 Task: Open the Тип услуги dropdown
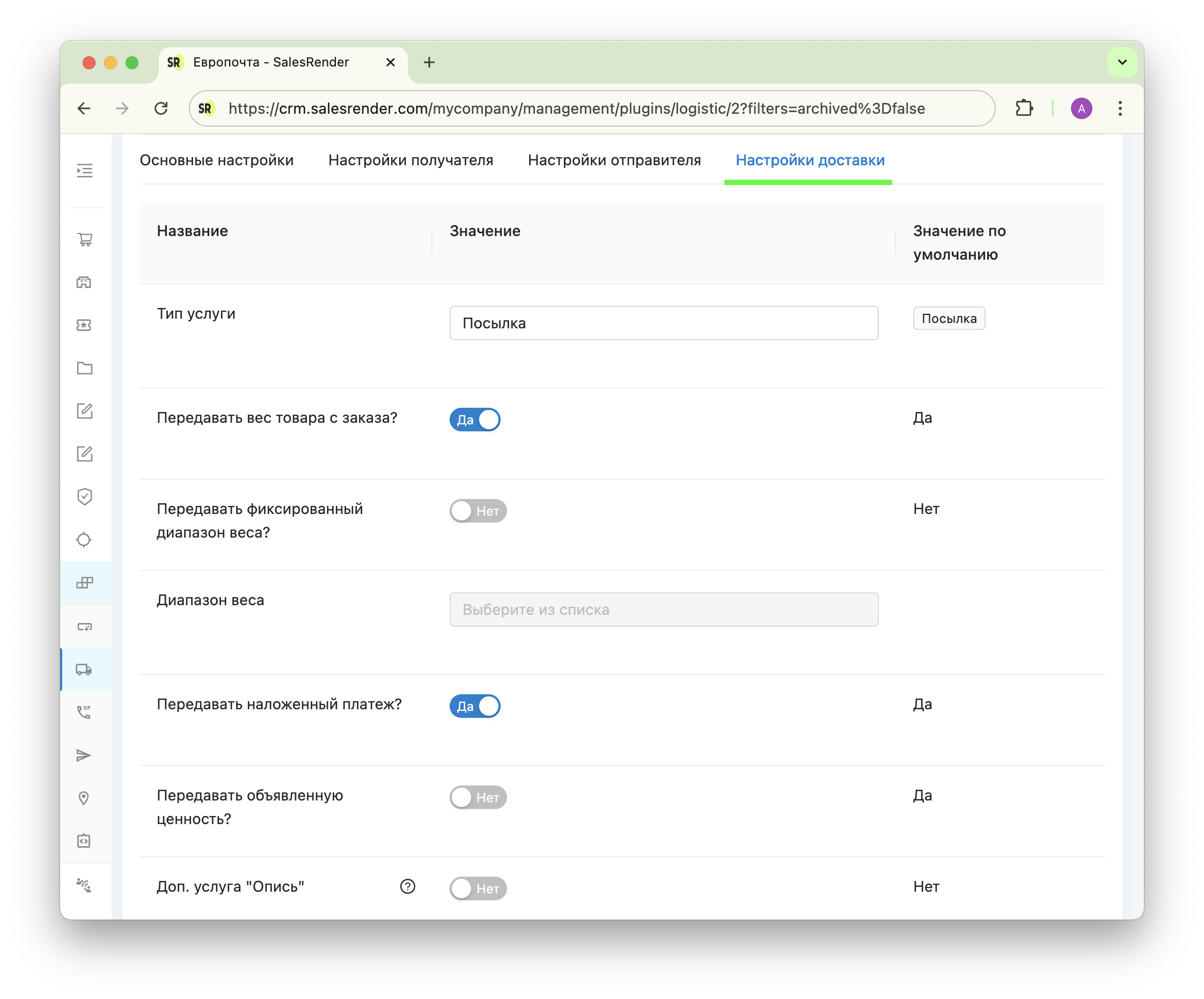(x=663, y=322)
